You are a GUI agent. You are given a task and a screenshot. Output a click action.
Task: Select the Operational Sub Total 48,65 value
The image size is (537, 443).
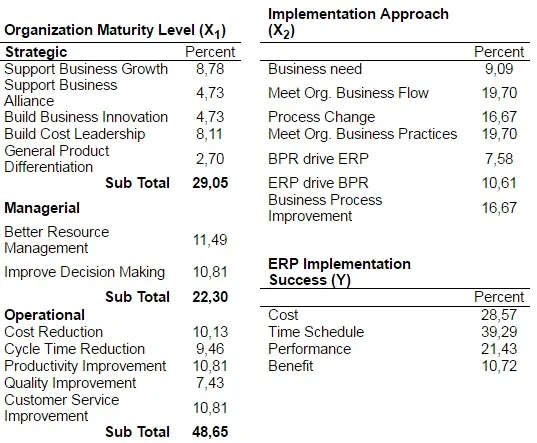tap(210, 432)
